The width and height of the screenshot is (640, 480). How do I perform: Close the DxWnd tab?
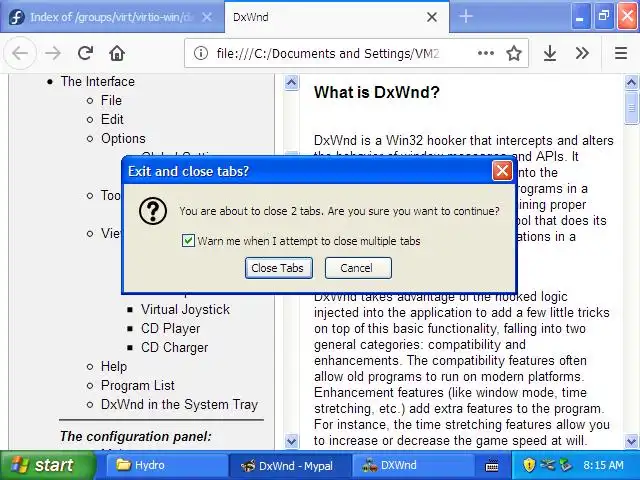pos(432,17)
